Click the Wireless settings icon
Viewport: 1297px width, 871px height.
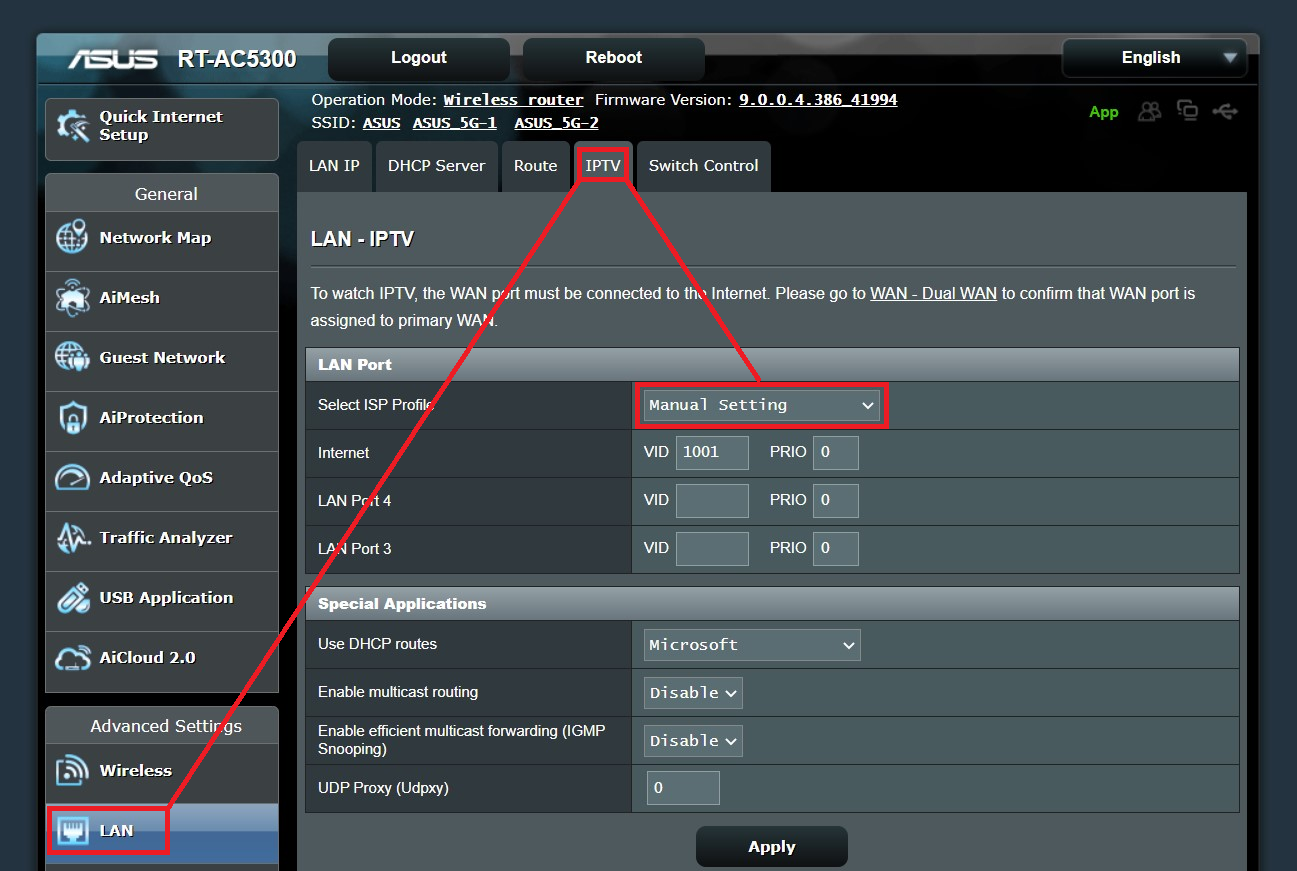(x=73, y=771)
